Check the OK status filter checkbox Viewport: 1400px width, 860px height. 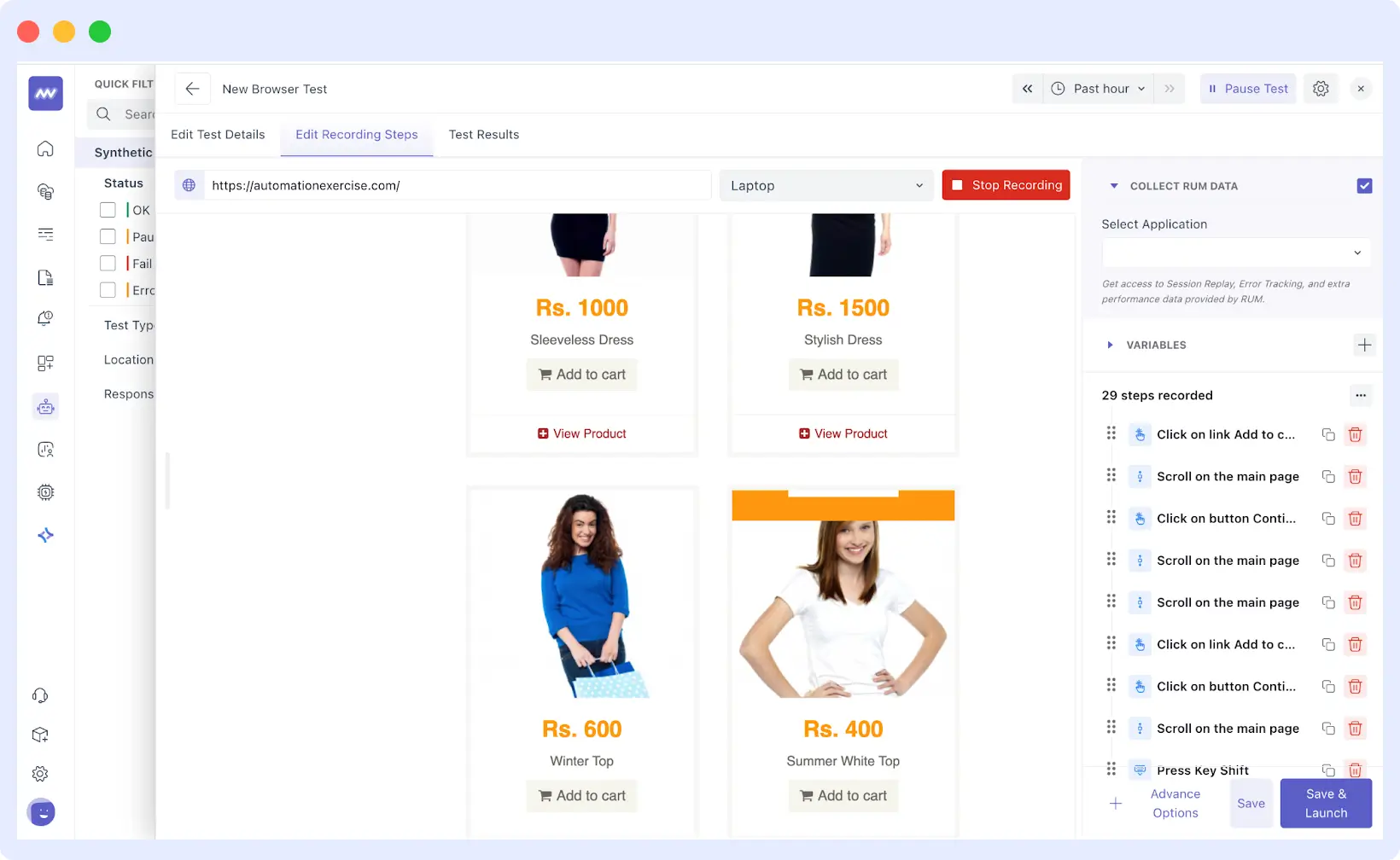click(x=108, y=209)
